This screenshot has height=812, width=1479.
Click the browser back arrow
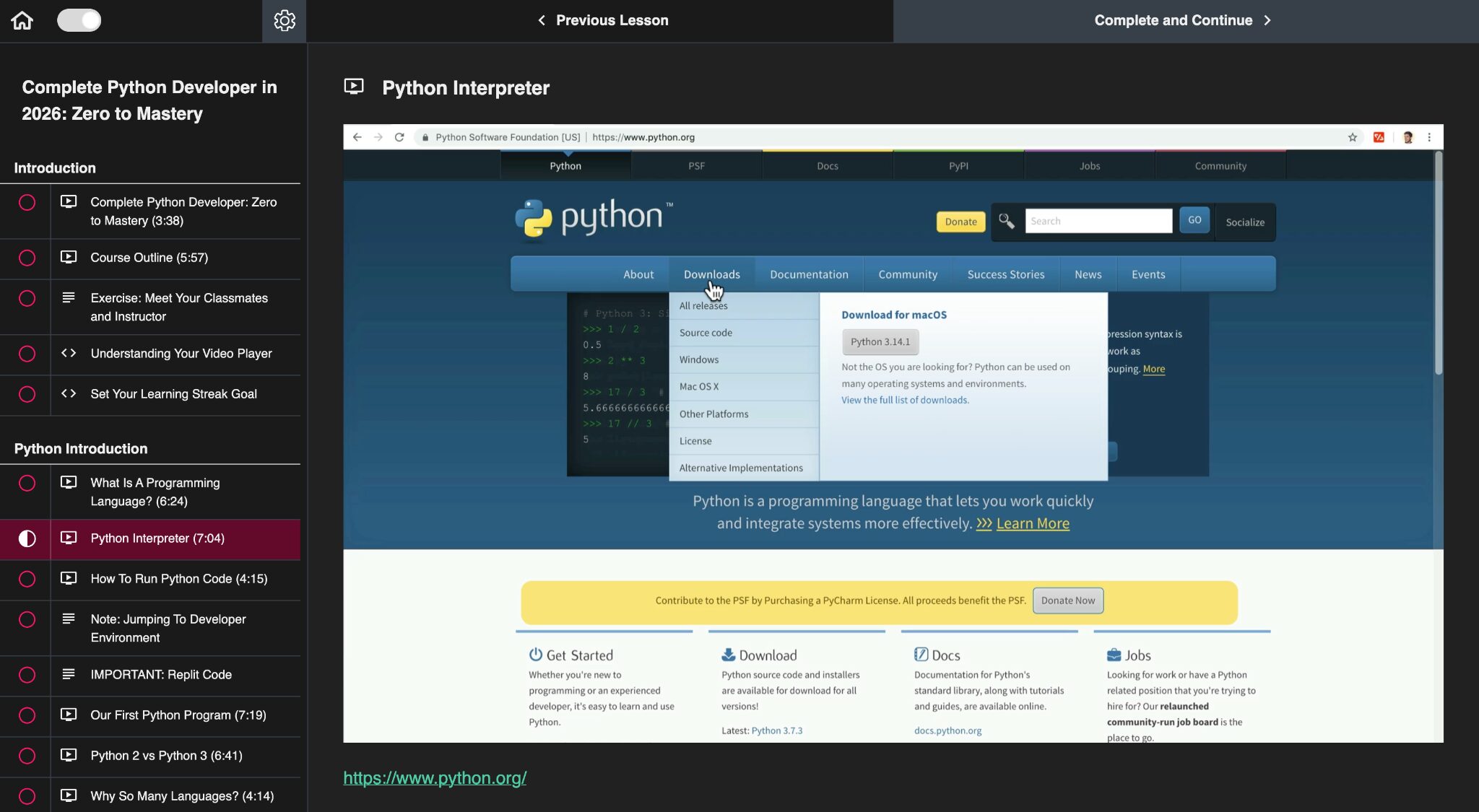pos(357,137)
